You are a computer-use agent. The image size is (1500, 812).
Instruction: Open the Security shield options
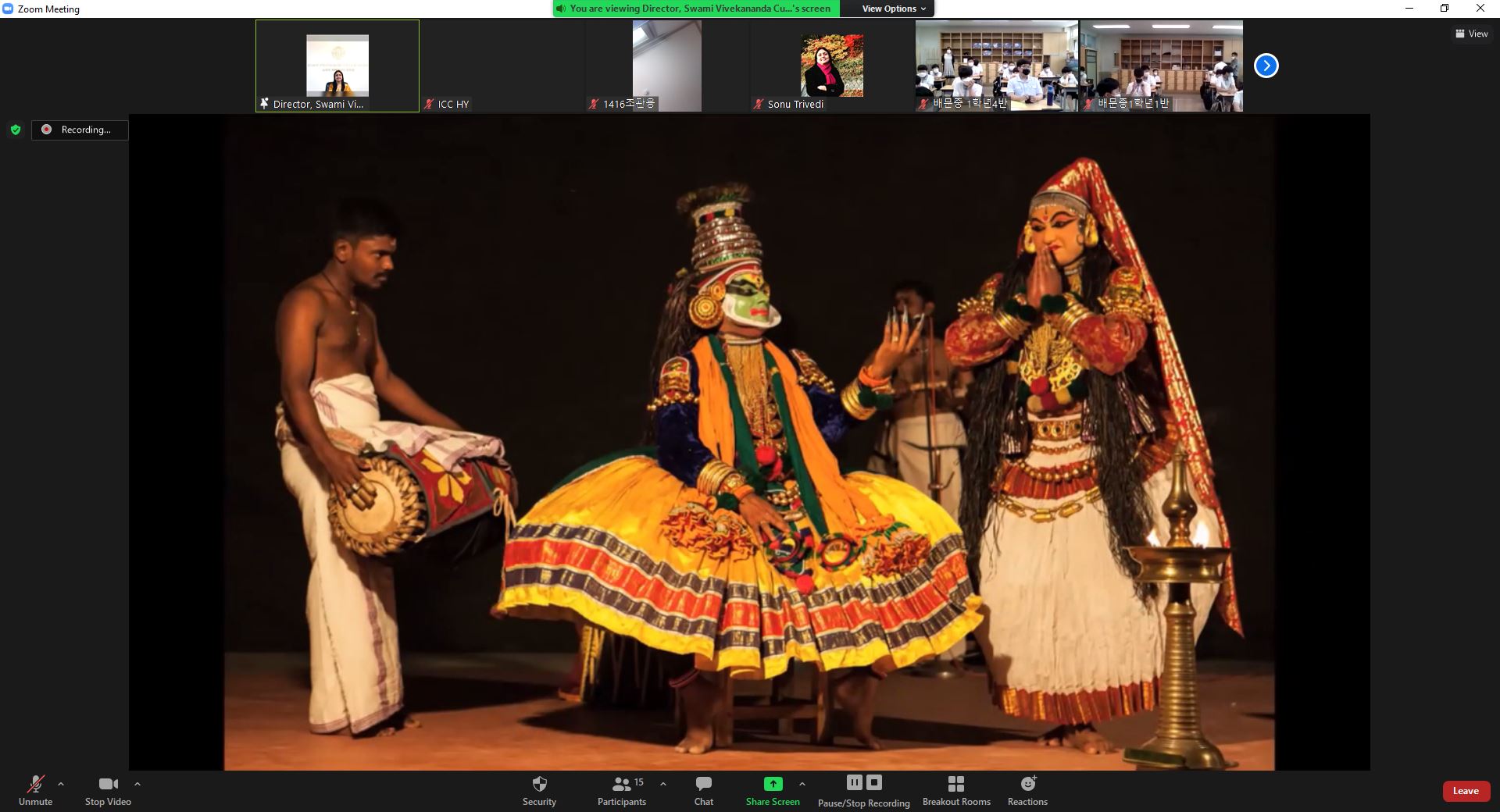point(539,790)
